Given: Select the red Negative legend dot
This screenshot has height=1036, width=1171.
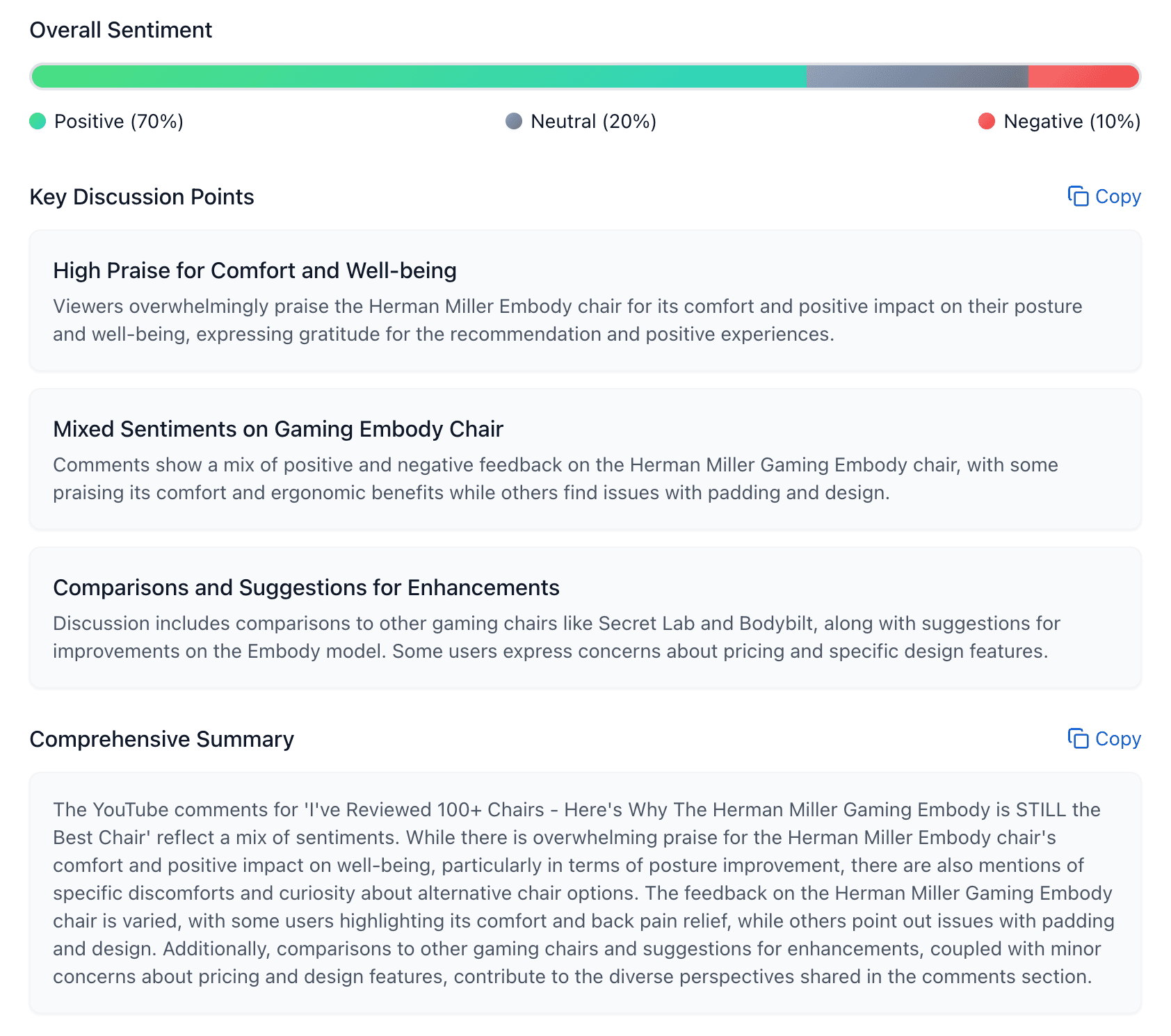Looking at the screenshot, I should pos(986,121).
